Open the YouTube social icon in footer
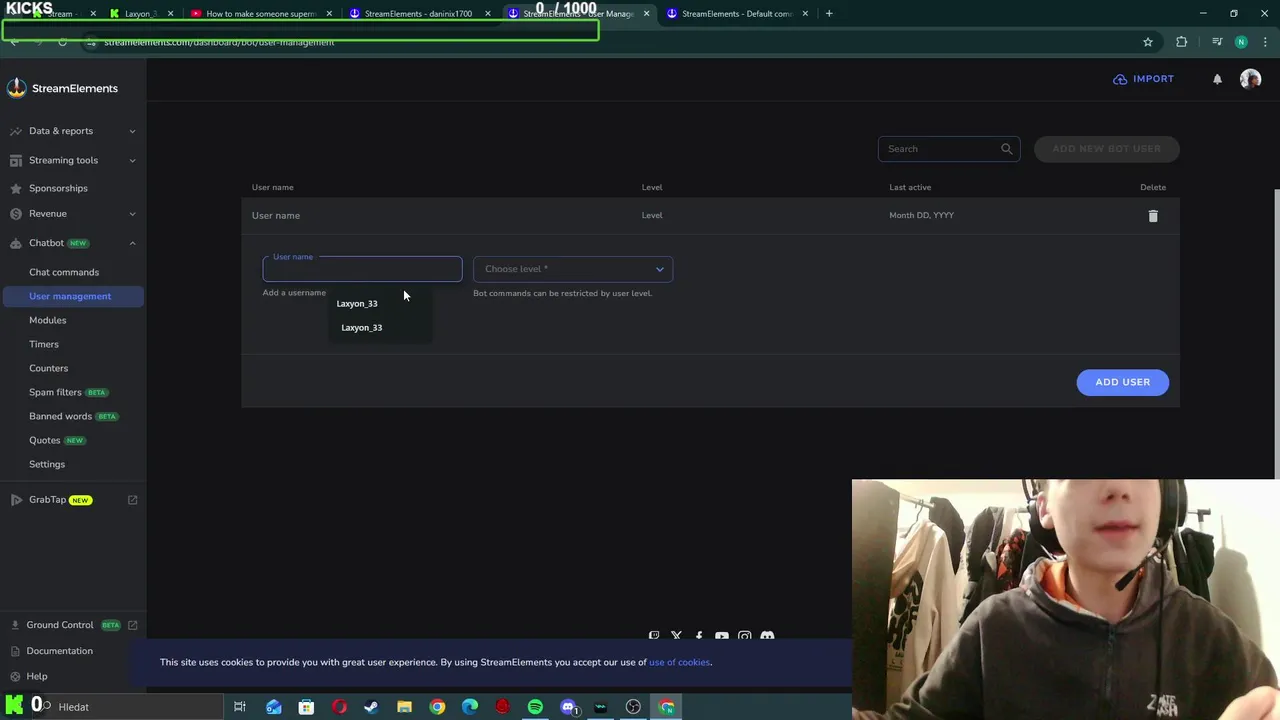This screenshot has width=1280, height=720. pyautogui.click(x=722, y=636)
